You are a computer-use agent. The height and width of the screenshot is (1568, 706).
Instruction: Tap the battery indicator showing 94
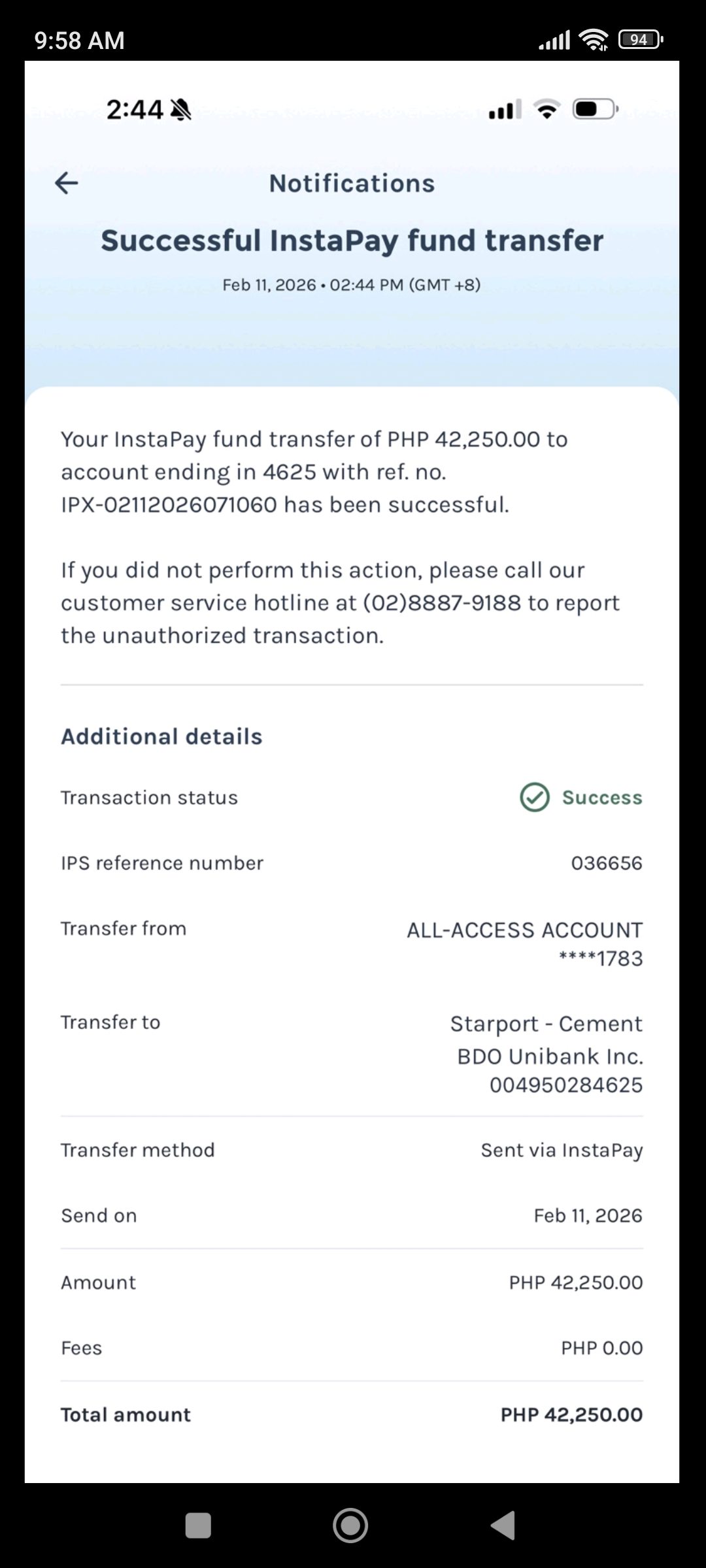pos(640,41)
